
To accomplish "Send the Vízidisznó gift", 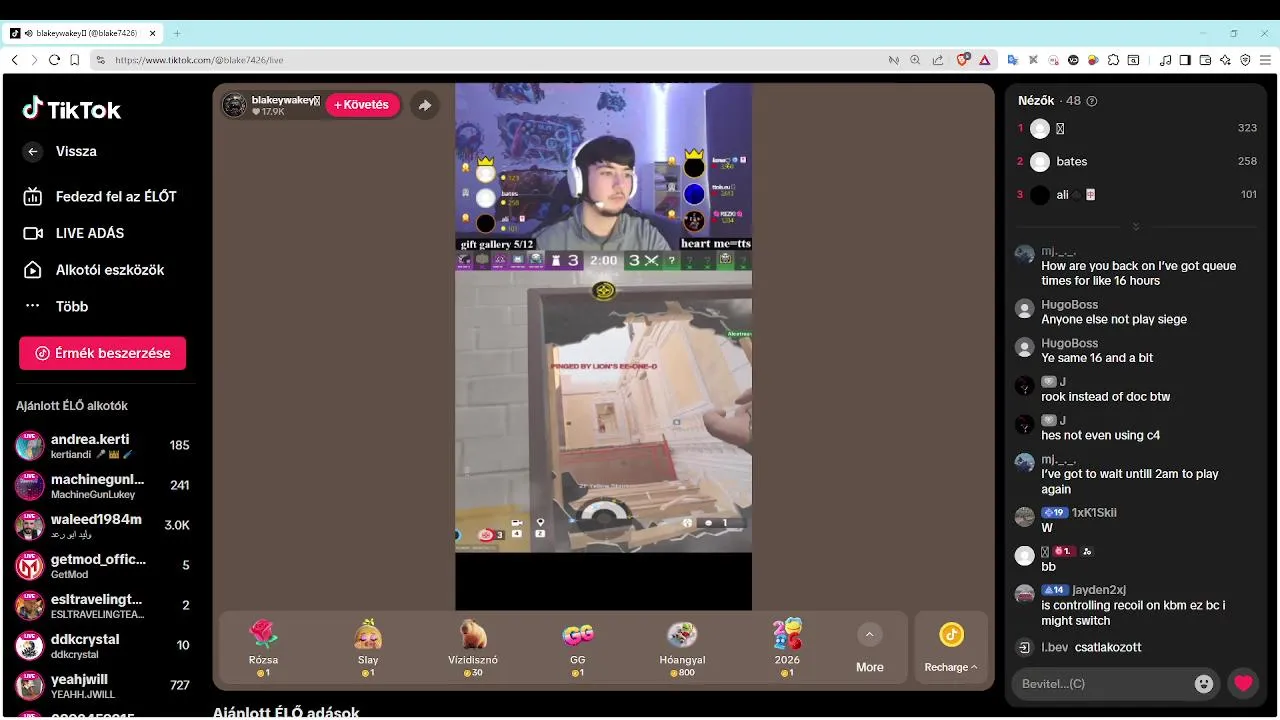I will tap(473, 647).
